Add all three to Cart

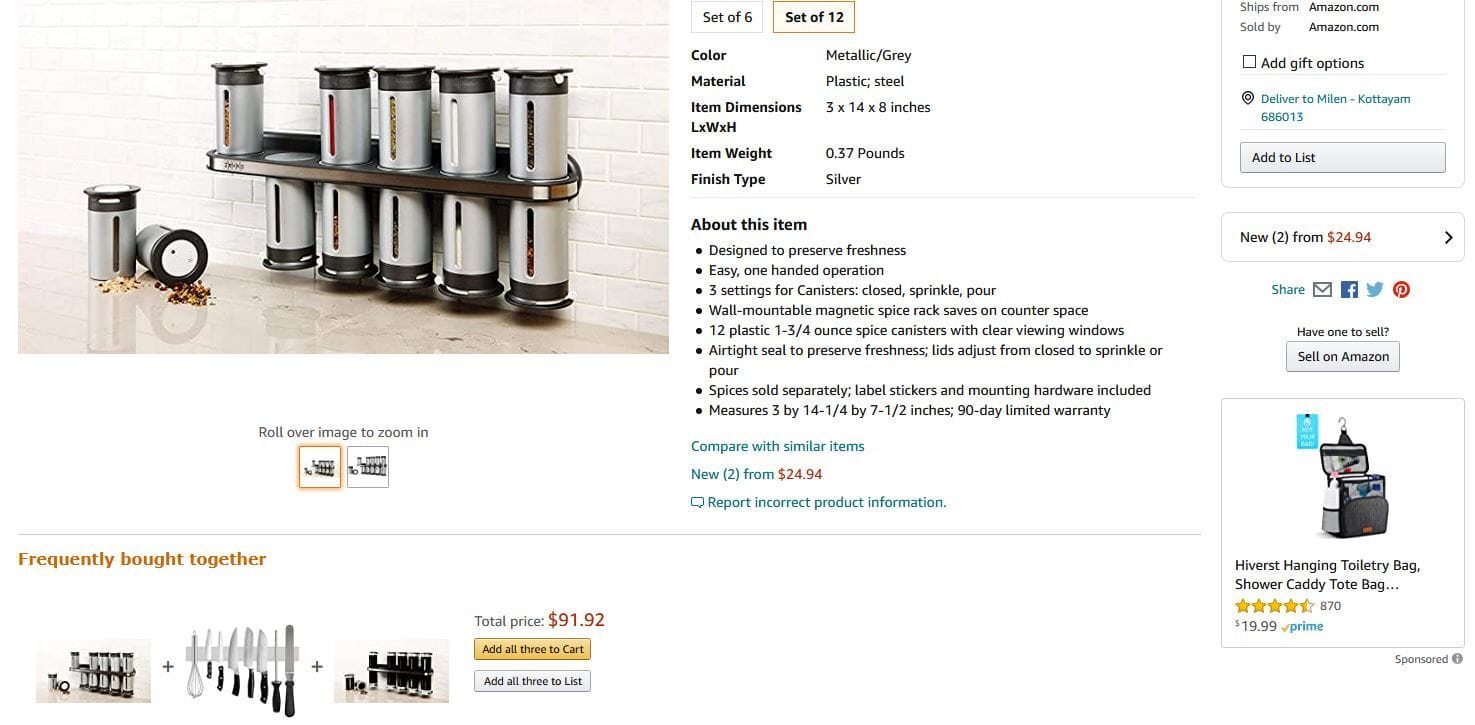coord(532,649)
